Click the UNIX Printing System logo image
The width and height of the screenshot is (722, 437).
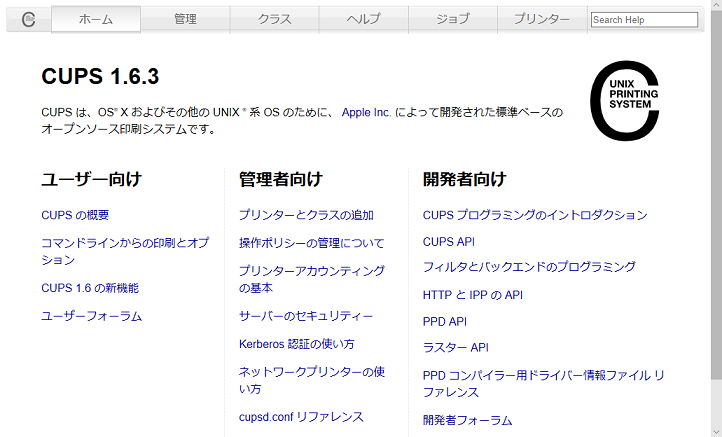(625, 100)
